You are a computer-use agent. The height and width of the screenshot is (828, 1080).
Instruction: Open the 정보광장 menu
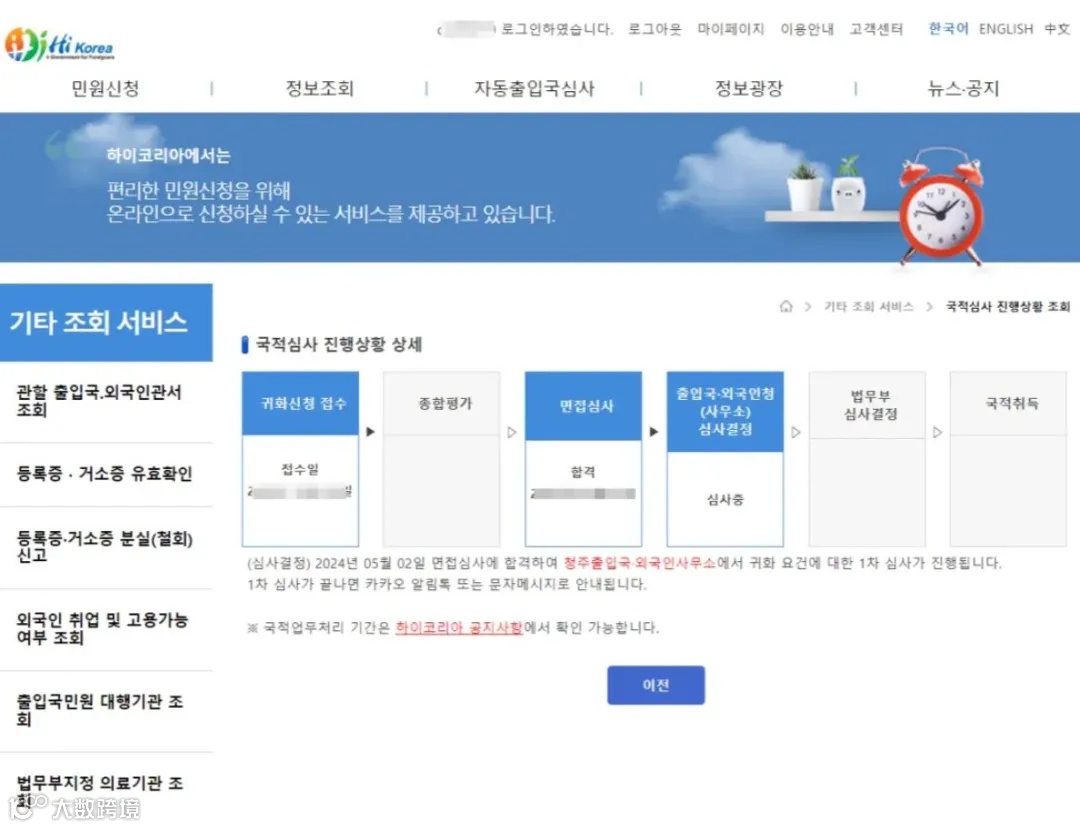749,88
